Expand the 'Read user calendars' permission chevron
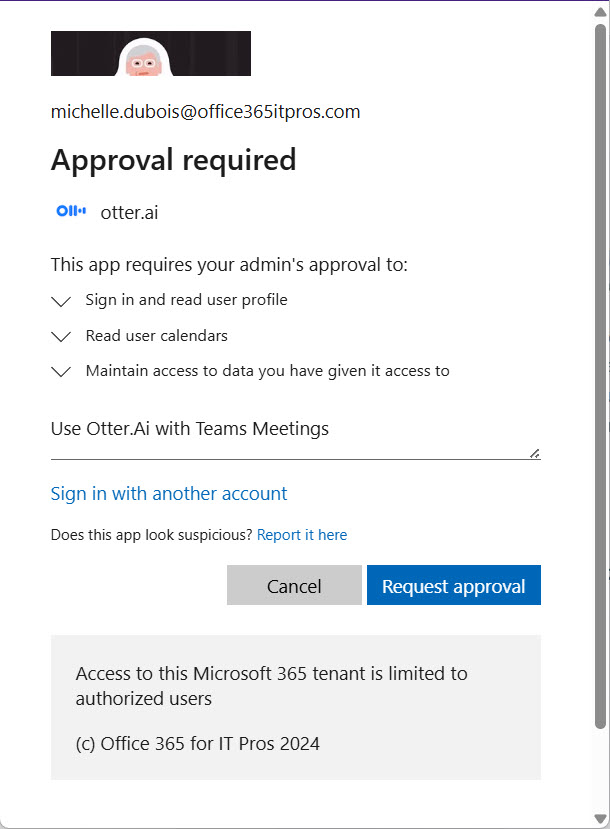610x829 pixels. [61, 336]
